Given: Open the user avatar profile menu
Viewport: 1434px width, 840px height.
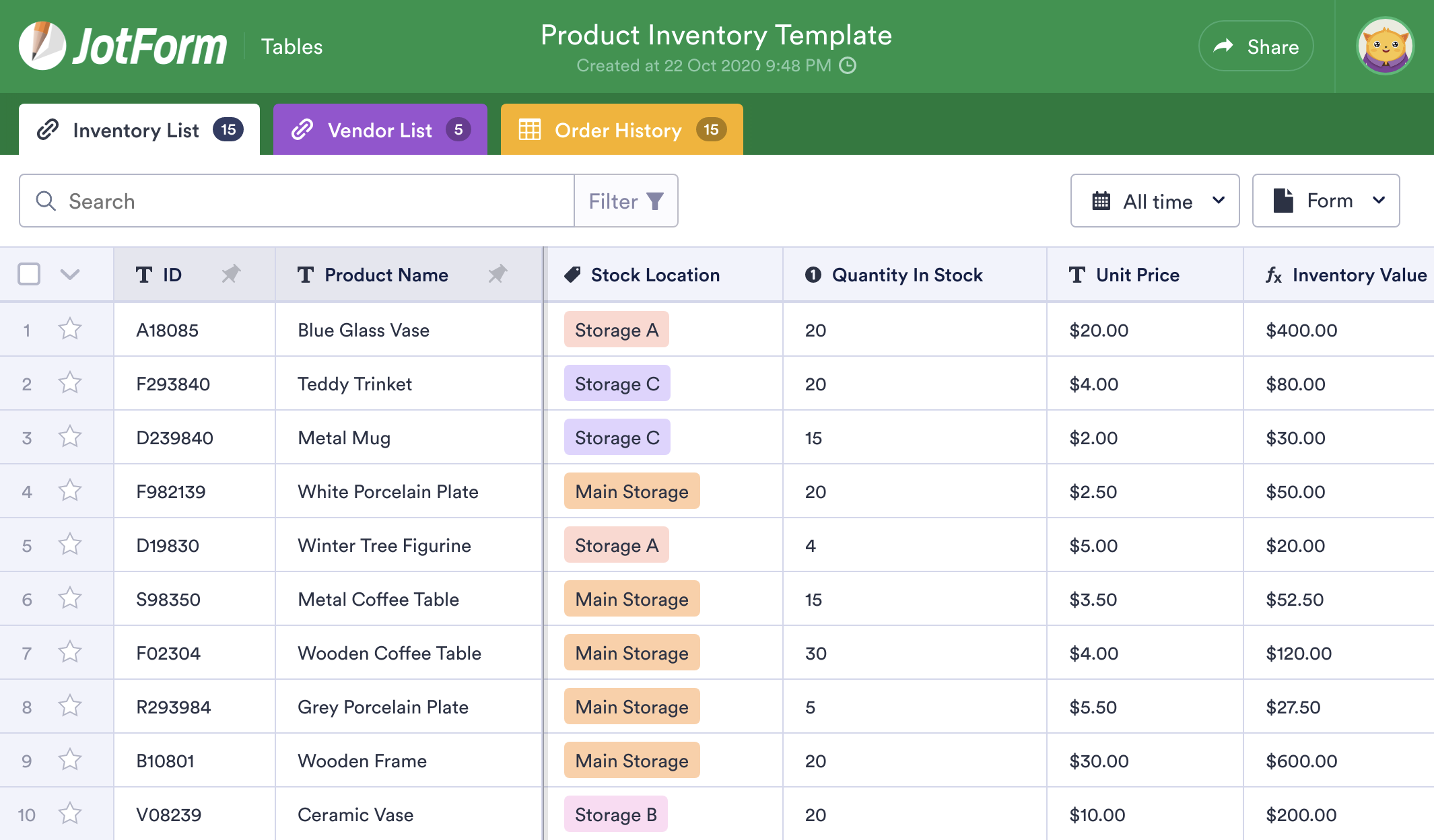Looking at the screenshot, I should pyautogui.click(x=1385, y=46).
